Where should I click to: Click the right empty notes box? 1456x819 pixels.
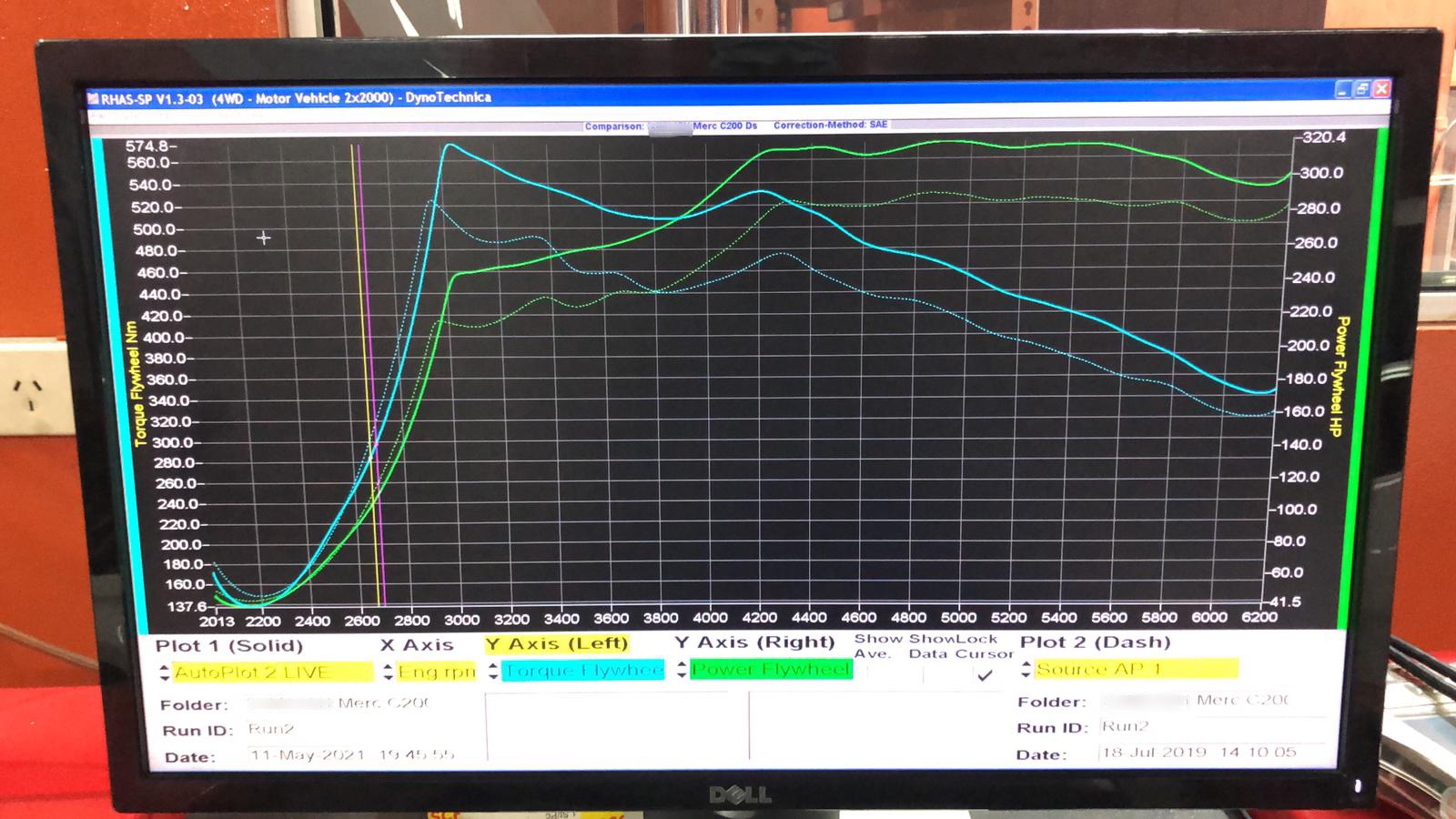coord(878,724)
